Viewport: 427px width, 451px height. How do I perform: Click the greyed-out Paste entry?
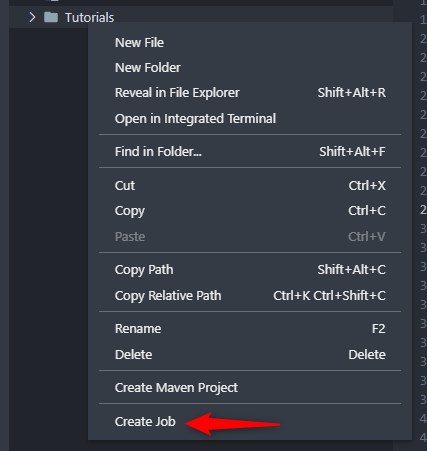pyautogui.click(x=250, y=237)
